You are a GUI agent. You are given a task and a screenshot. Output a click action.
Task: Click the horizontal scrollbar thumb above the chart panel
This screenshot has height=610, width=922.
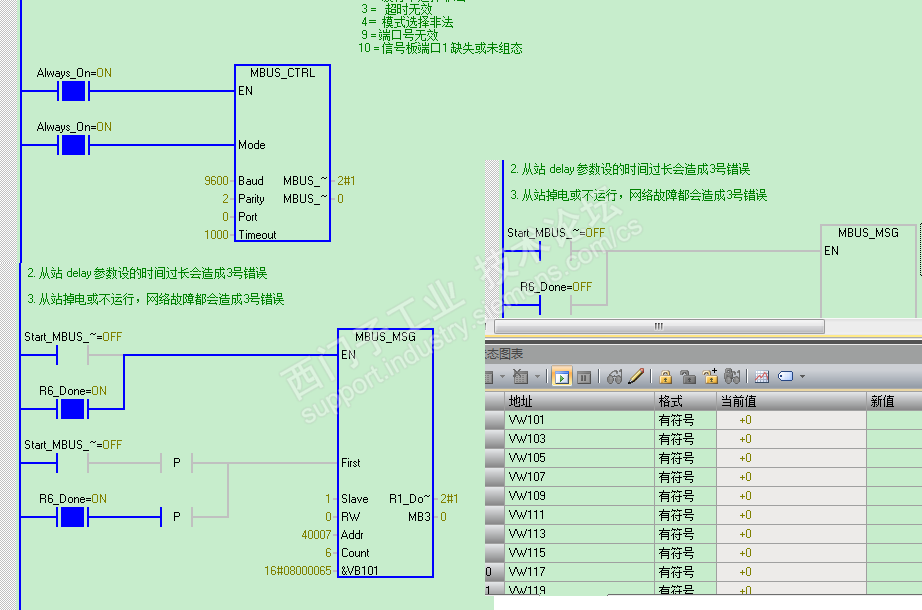pos(659,326)
